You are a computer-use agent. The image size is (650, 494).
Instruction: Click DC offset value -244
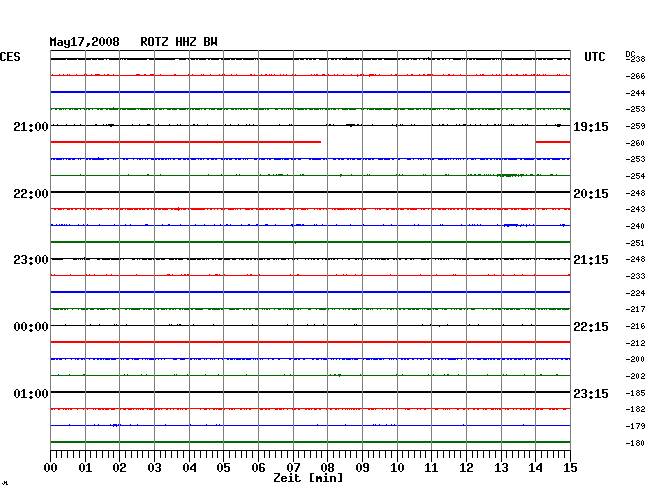(x=635, y=93)
